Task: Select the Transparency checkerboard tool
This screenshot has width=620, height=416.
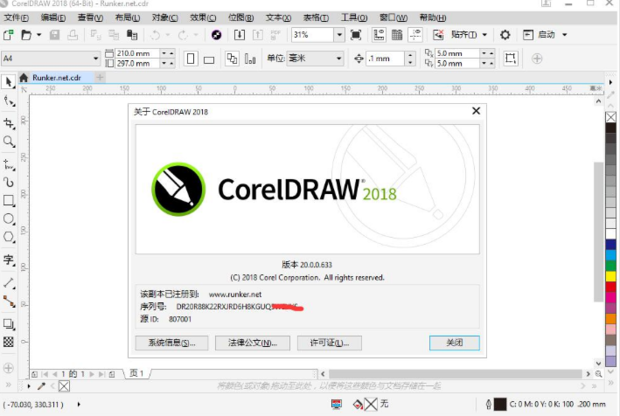Action: (x=8, y=342)
